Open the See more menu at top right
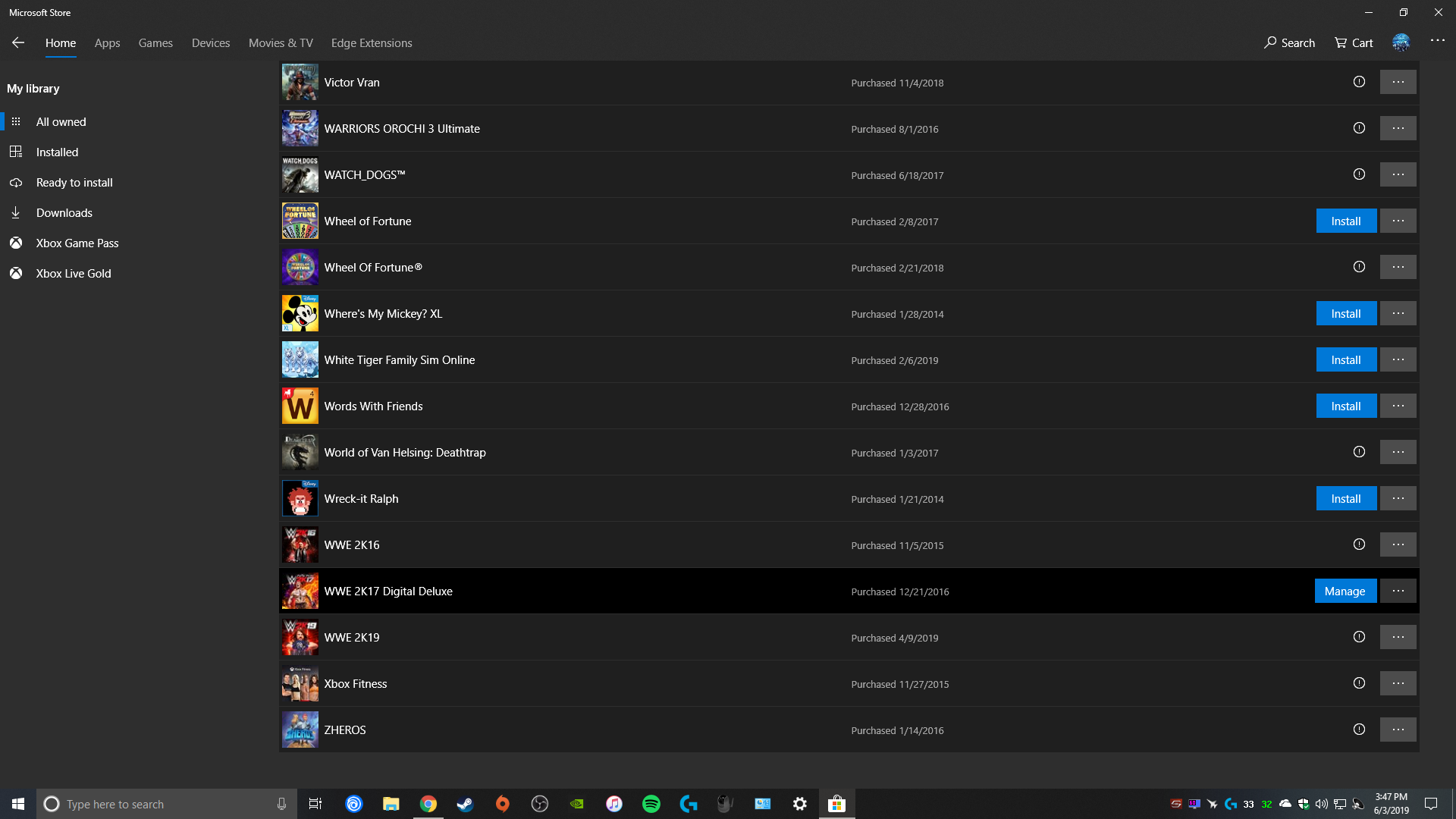1456x819 pixels. 1438,40
